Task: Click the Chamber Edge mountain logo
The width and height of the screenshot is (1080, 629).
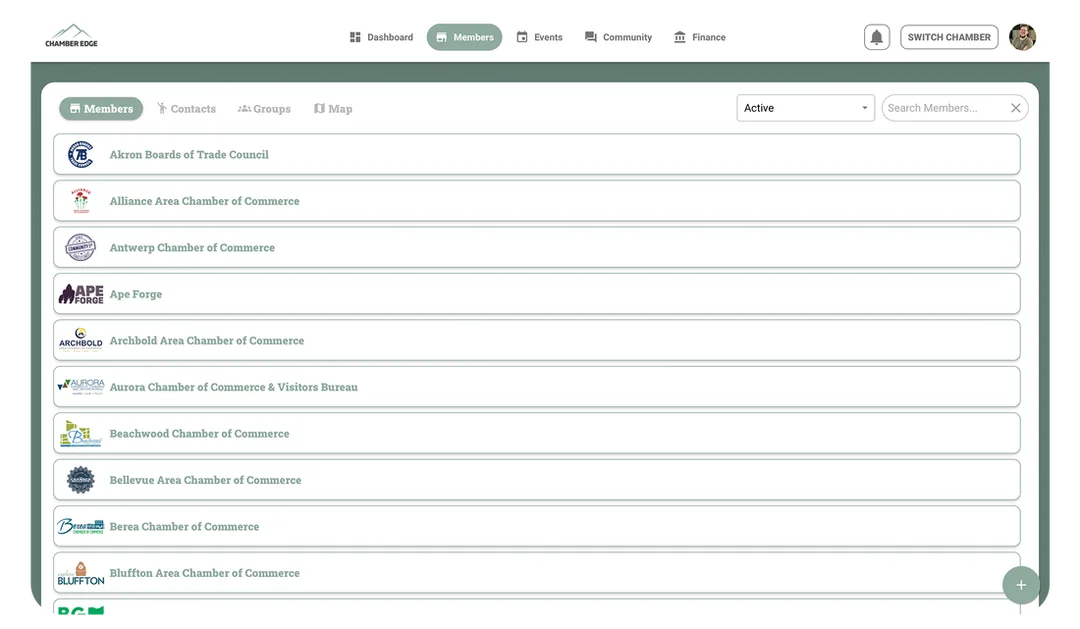Action: [72, 36]
